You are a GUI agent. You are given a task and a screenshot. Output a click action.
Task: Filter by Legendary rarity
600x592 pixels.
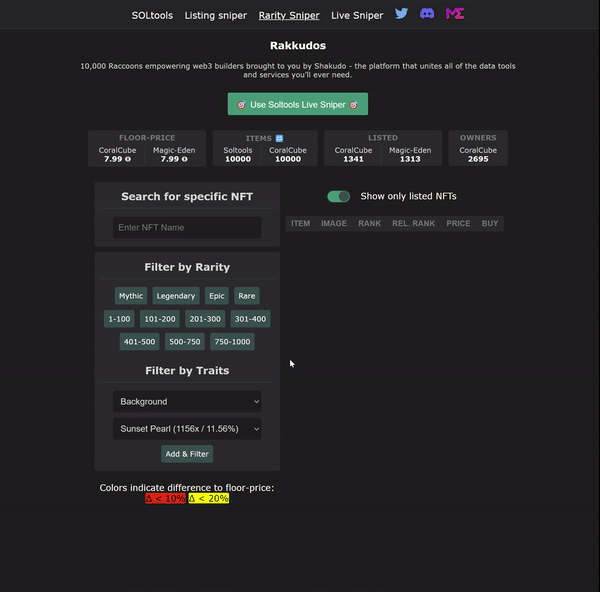176,296
